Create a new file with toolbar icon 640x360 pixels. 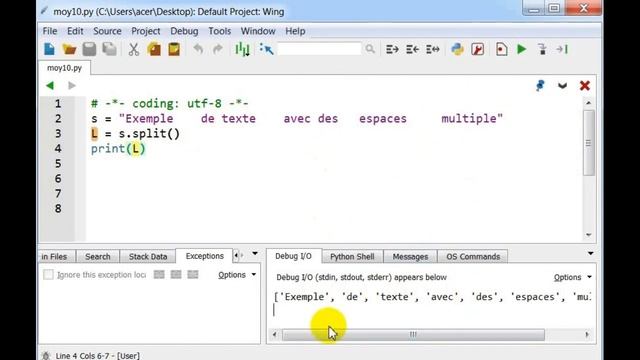(x=49, y=49)
